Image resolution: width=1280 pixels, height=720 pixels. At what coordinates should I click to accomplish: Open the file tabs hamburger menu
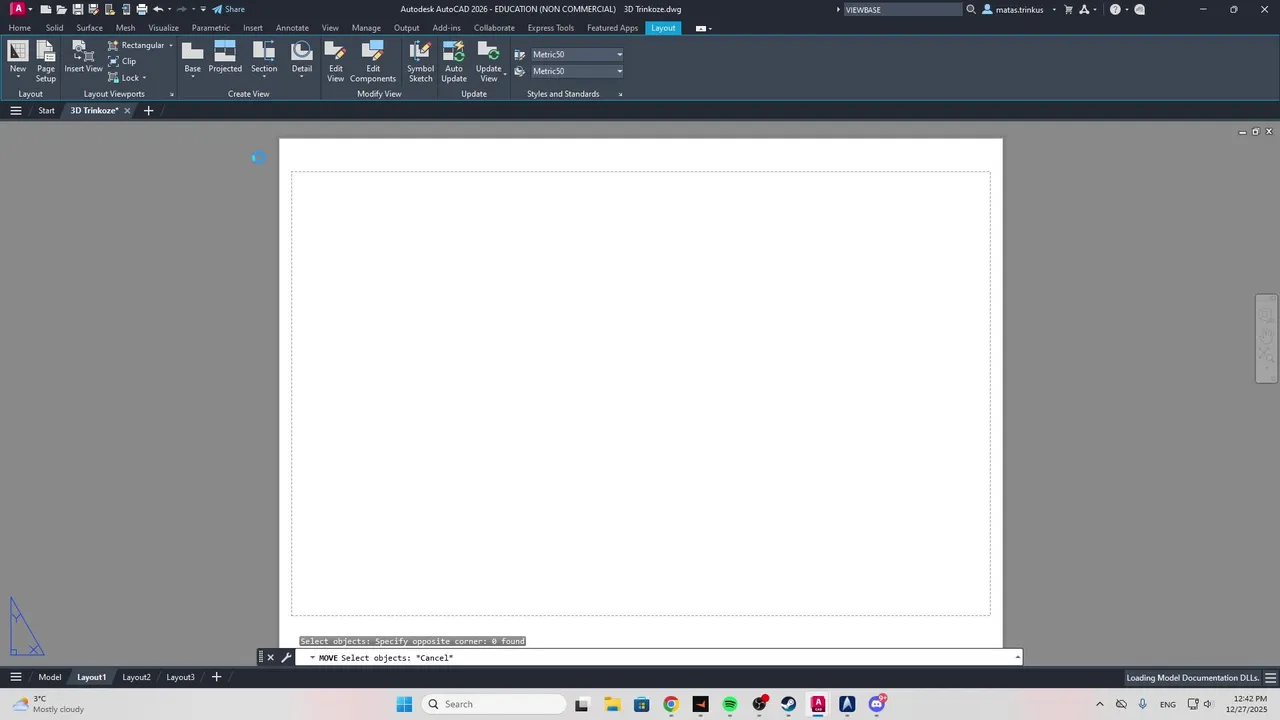[x=16, y=110]
